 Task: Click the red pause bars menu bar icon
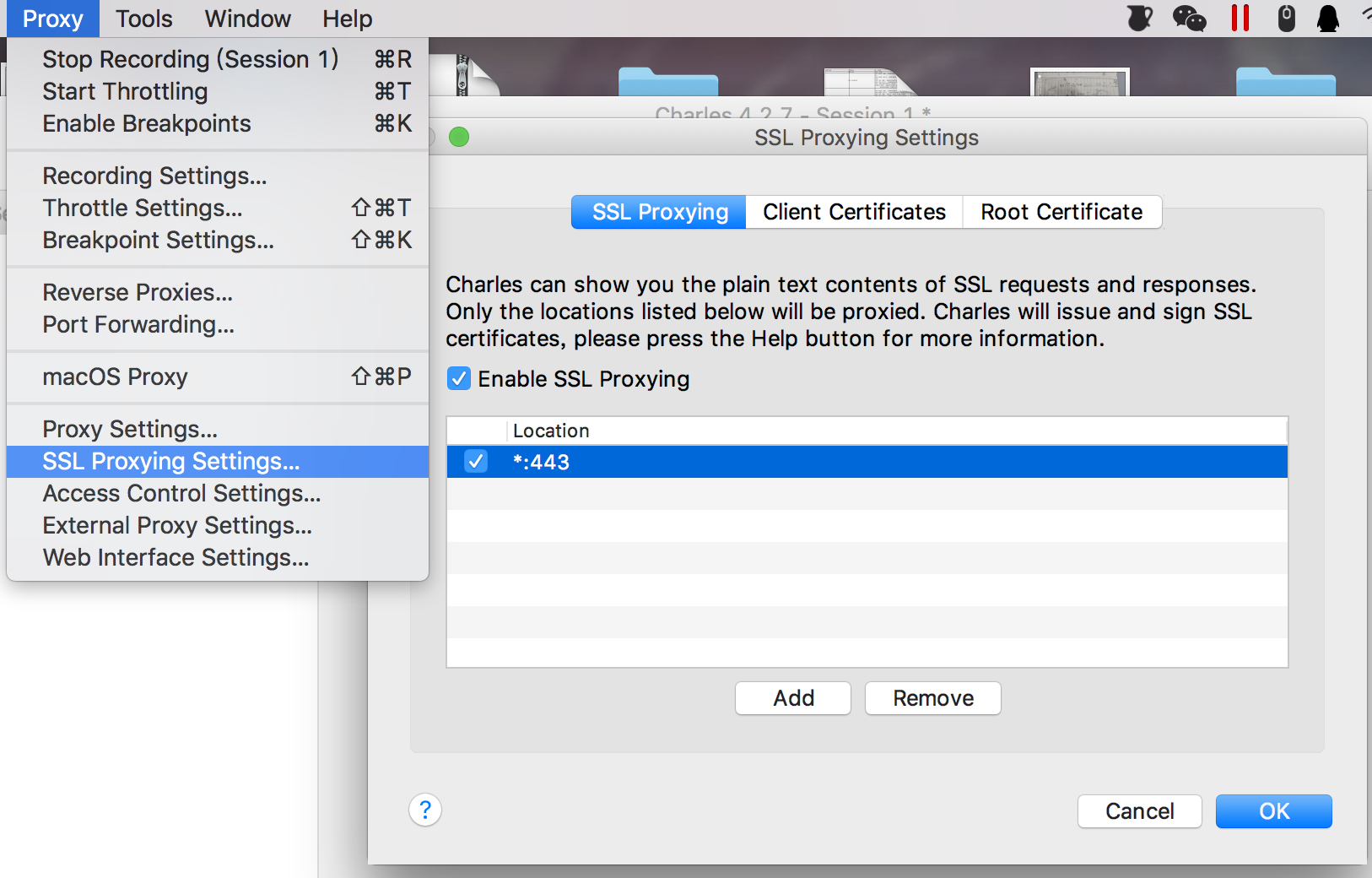[x=1240, y=18]
